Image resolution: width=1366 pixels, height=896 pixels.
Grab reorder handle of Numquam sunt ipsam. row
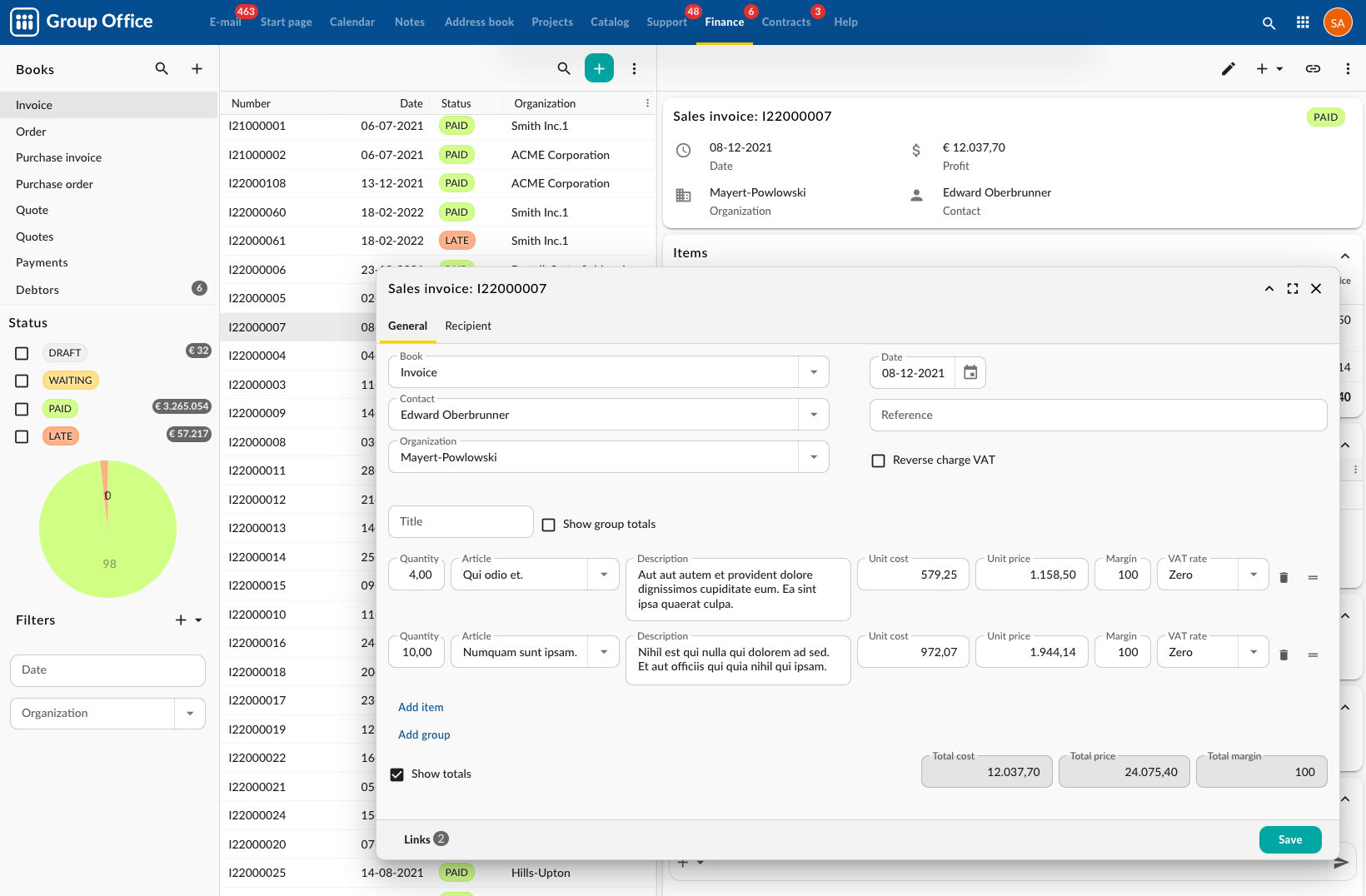coord(1313,655)
